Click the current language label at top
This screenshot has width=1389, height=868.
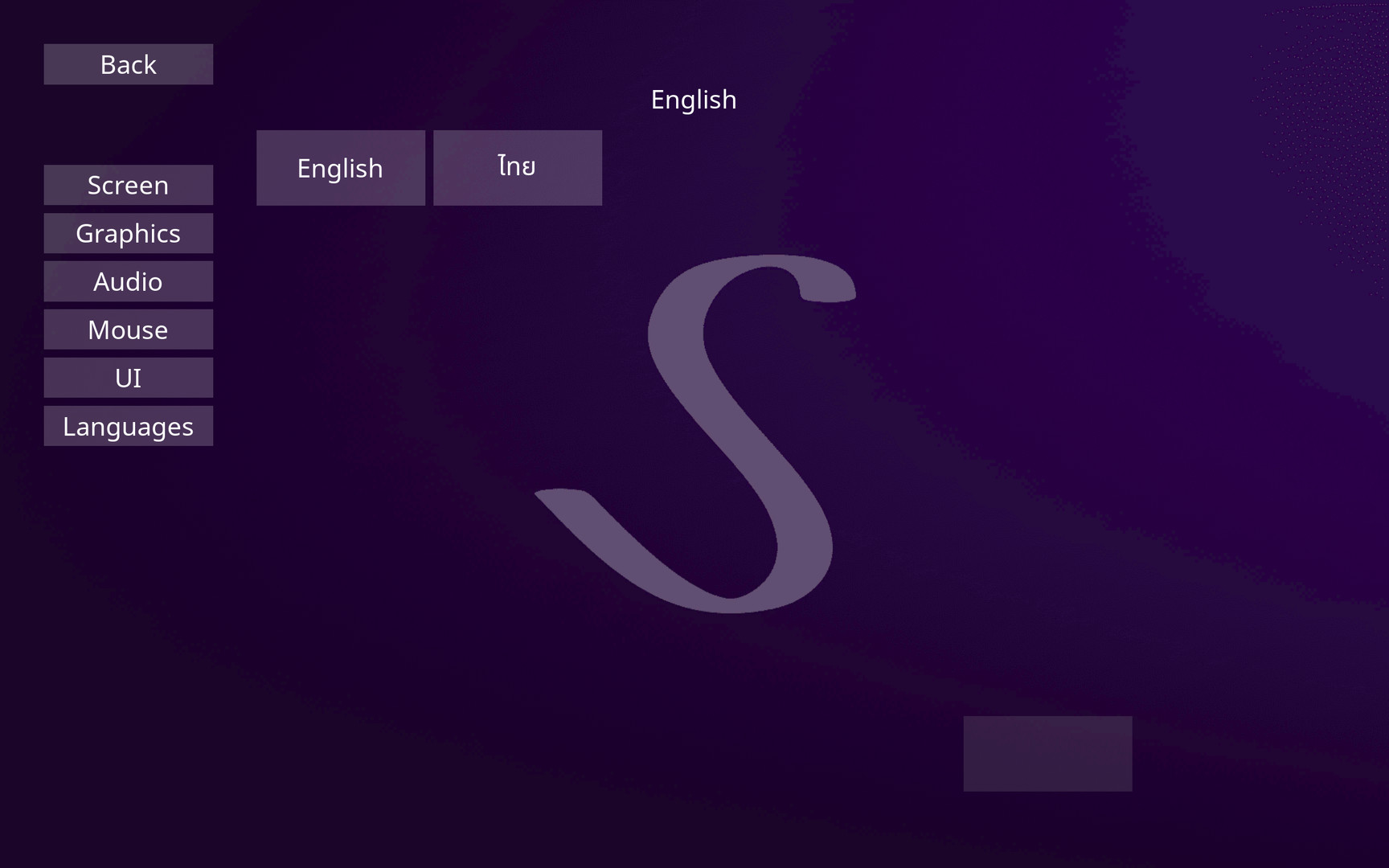(694, 100)
